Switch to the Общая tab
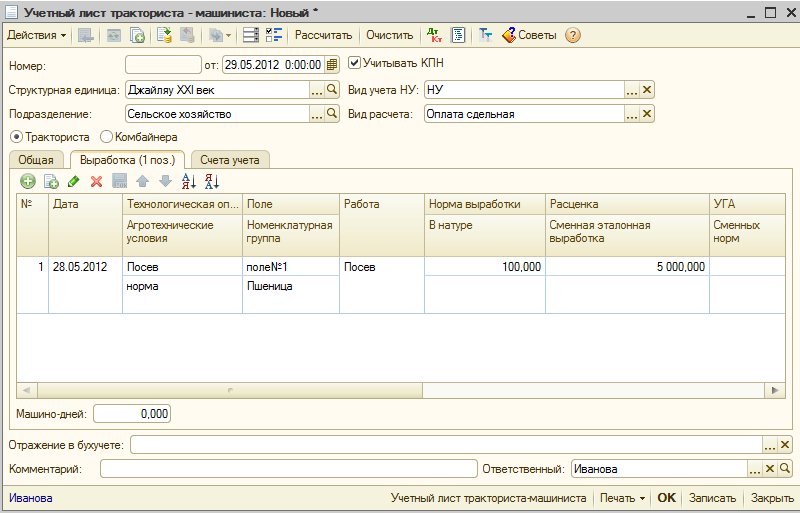 tap(36, 160)
